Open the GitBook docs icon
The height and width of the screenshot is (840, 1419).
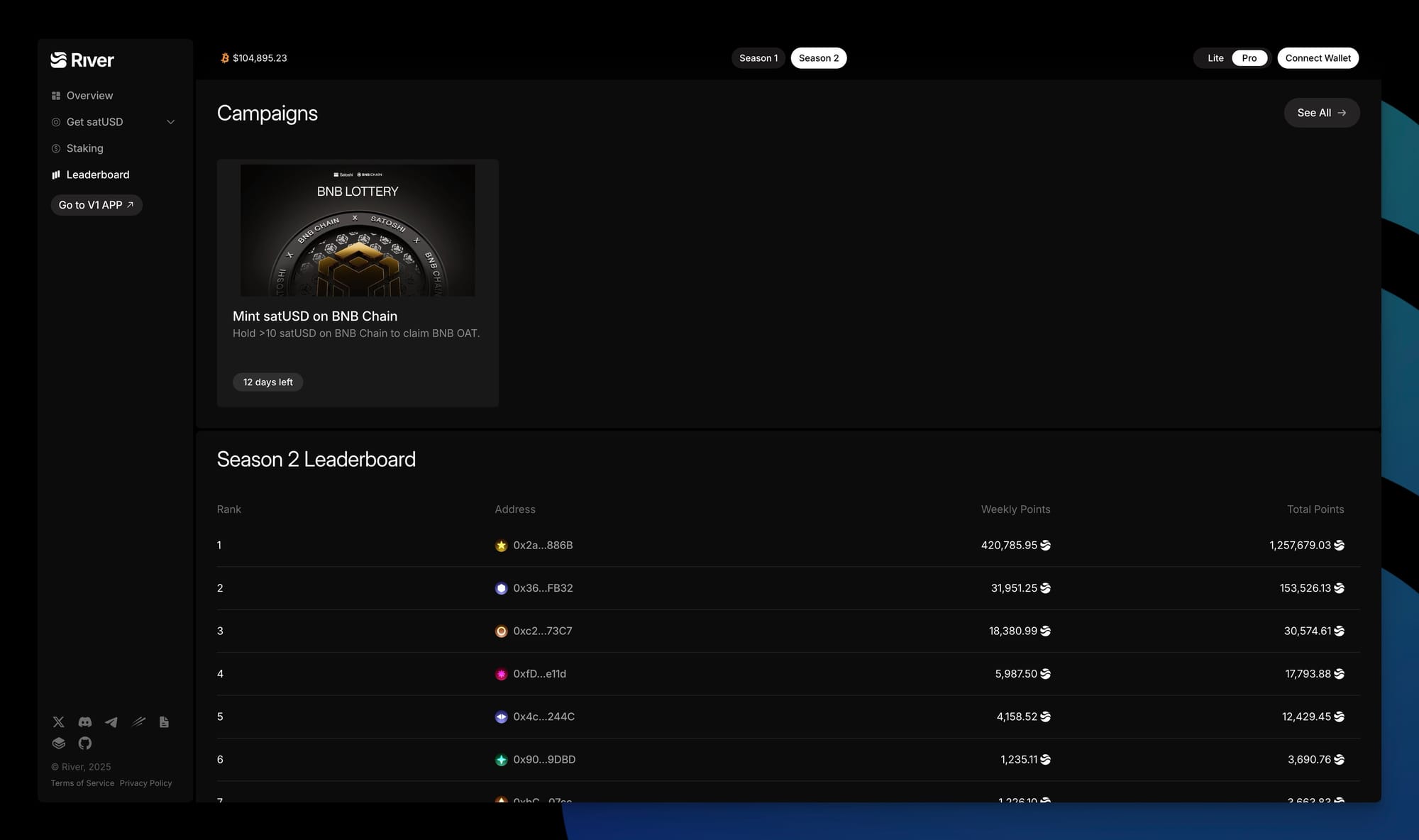coord(58,743)
